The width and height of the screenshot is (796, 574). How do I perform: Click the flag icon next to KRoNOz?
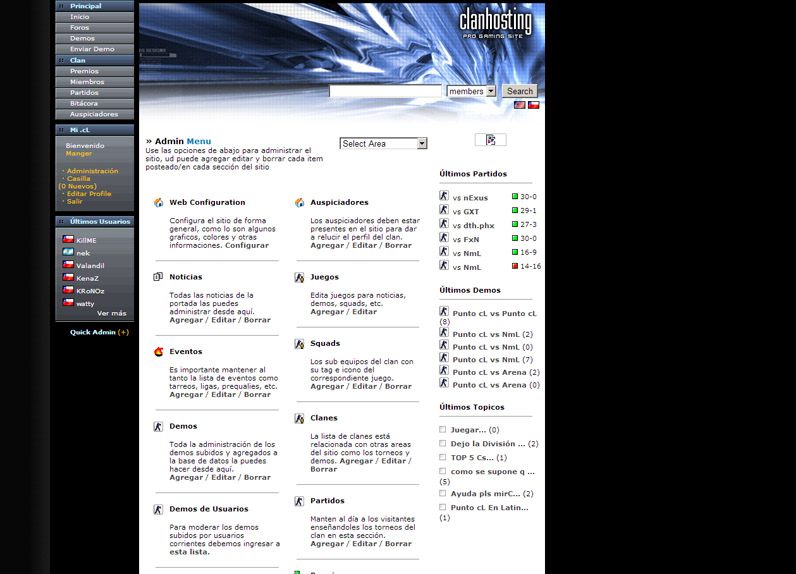point(68,290)
